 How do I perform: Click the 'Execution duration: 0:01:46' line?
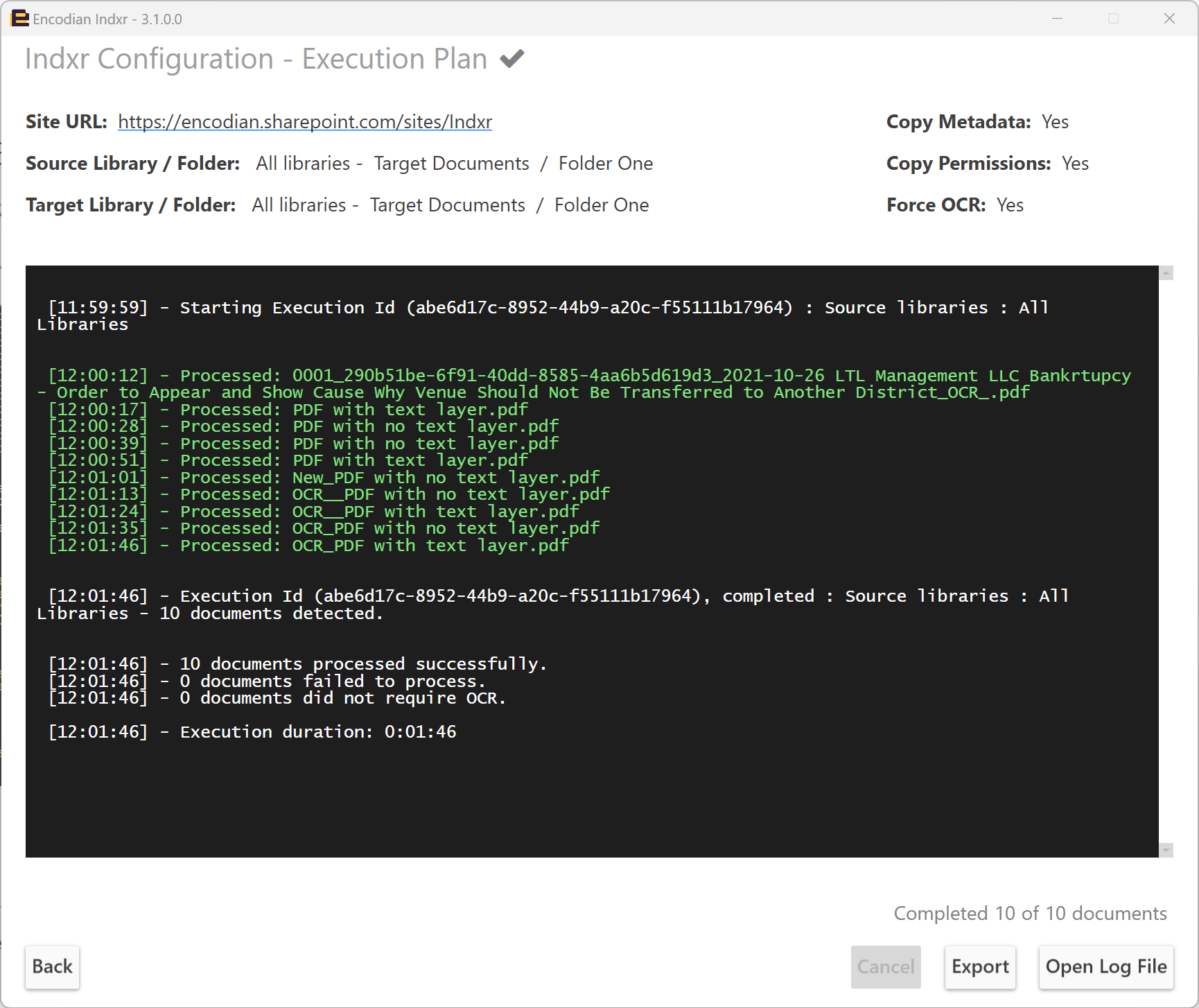coord(252,732)
